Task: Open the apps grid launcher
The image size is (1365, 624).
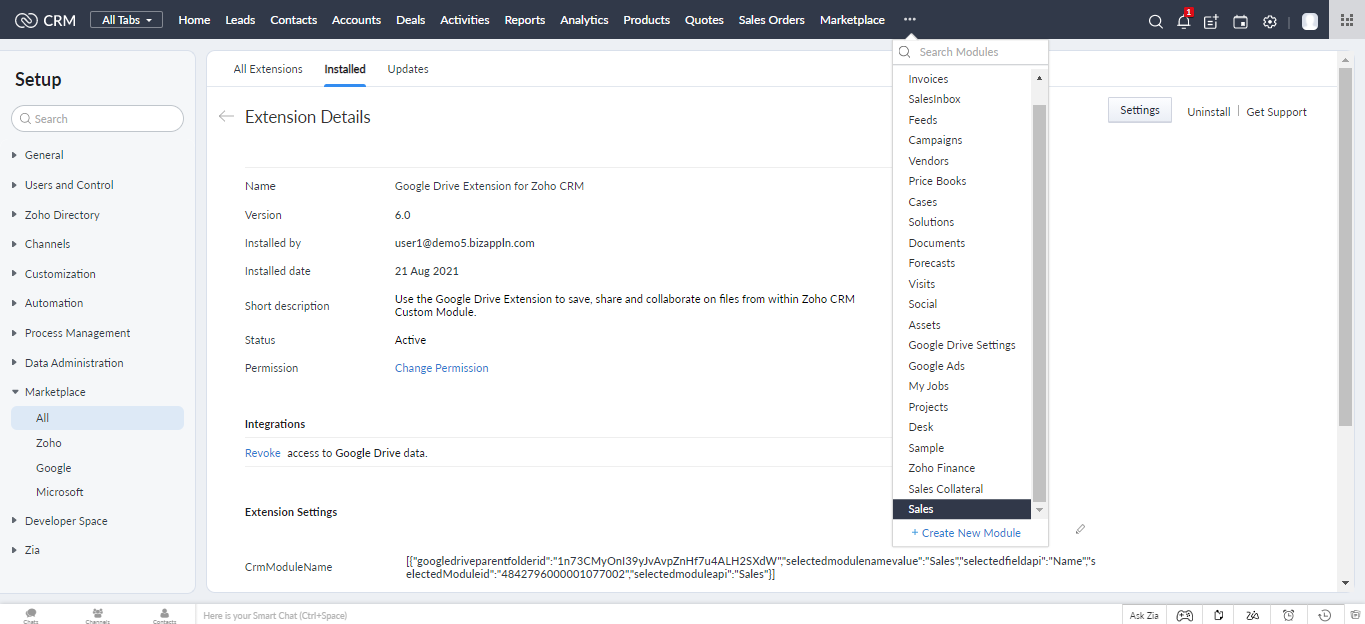Action: coord(1346,20)
